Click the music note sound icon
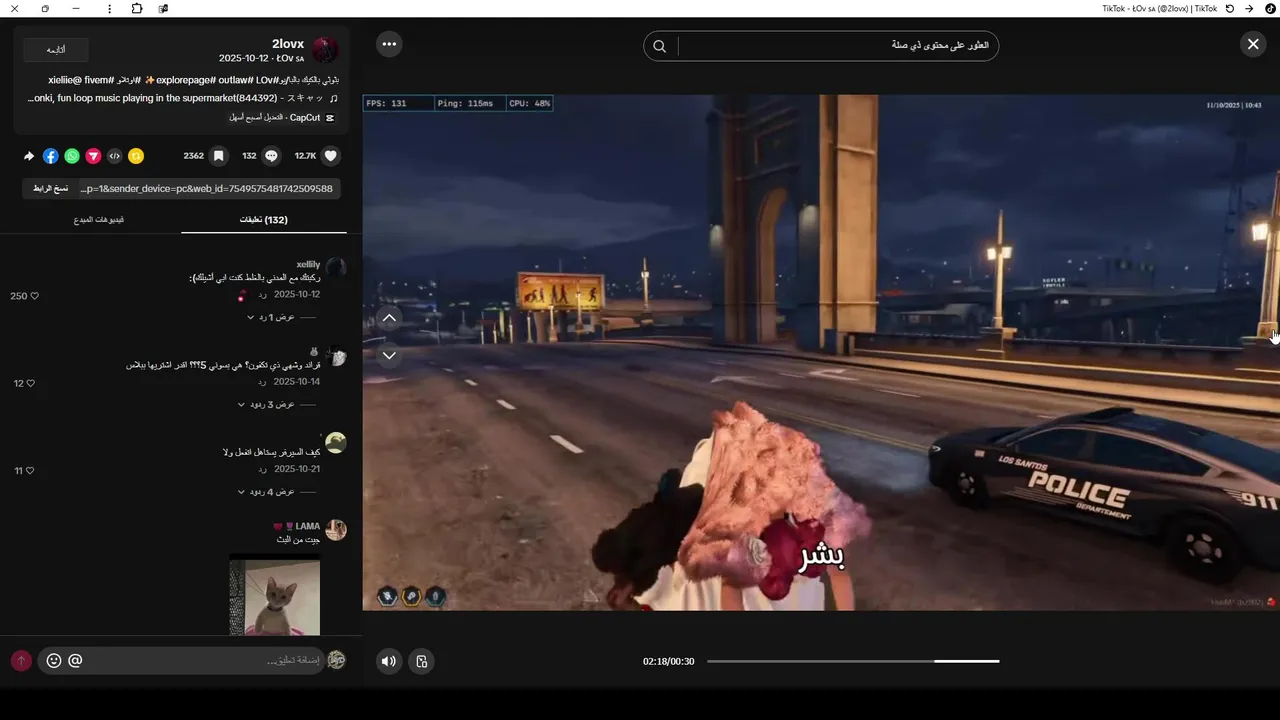The width and height of the screenshot is (1280, 720). 334,99
